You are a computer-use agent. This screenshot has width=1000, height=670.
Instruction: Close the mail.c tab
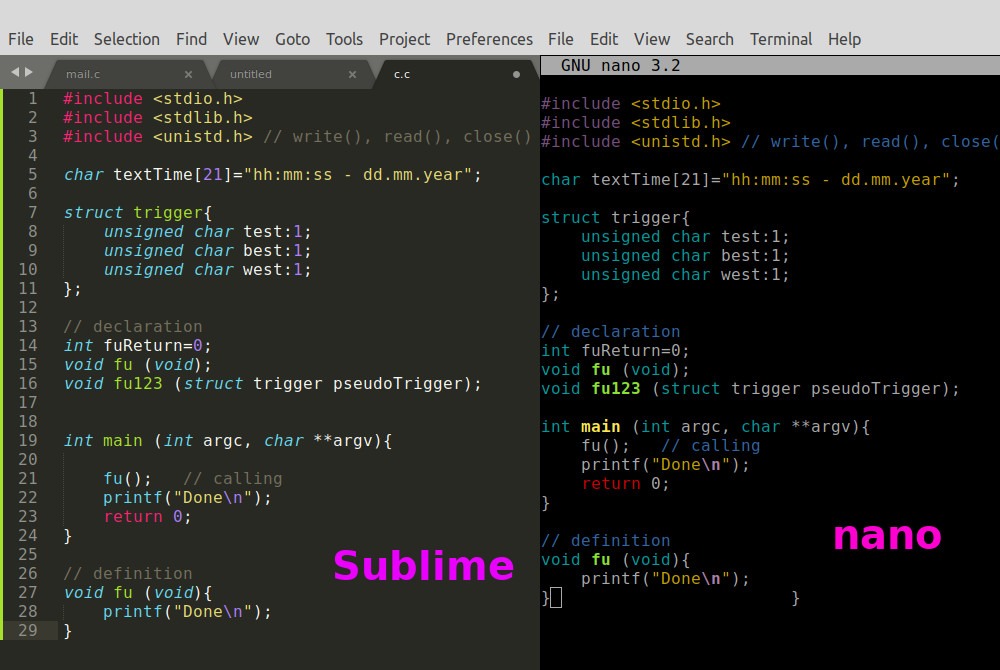click(188, 74)
